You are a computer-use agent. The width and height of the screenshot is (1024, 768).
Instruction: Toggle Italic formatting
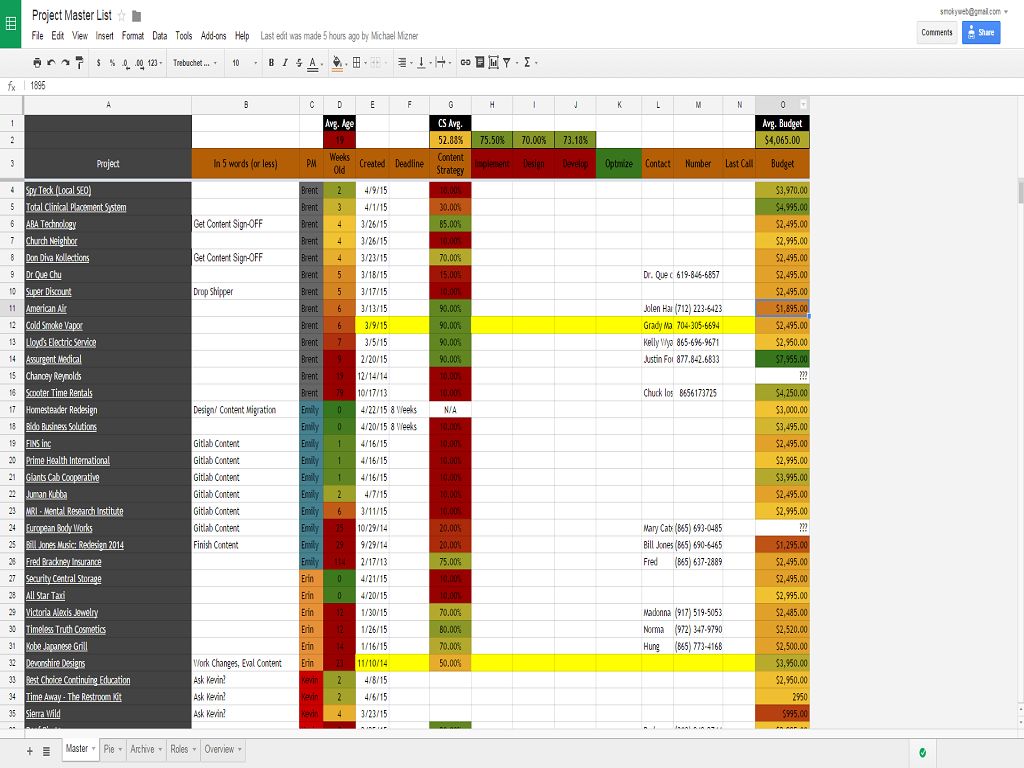point(285,63)
